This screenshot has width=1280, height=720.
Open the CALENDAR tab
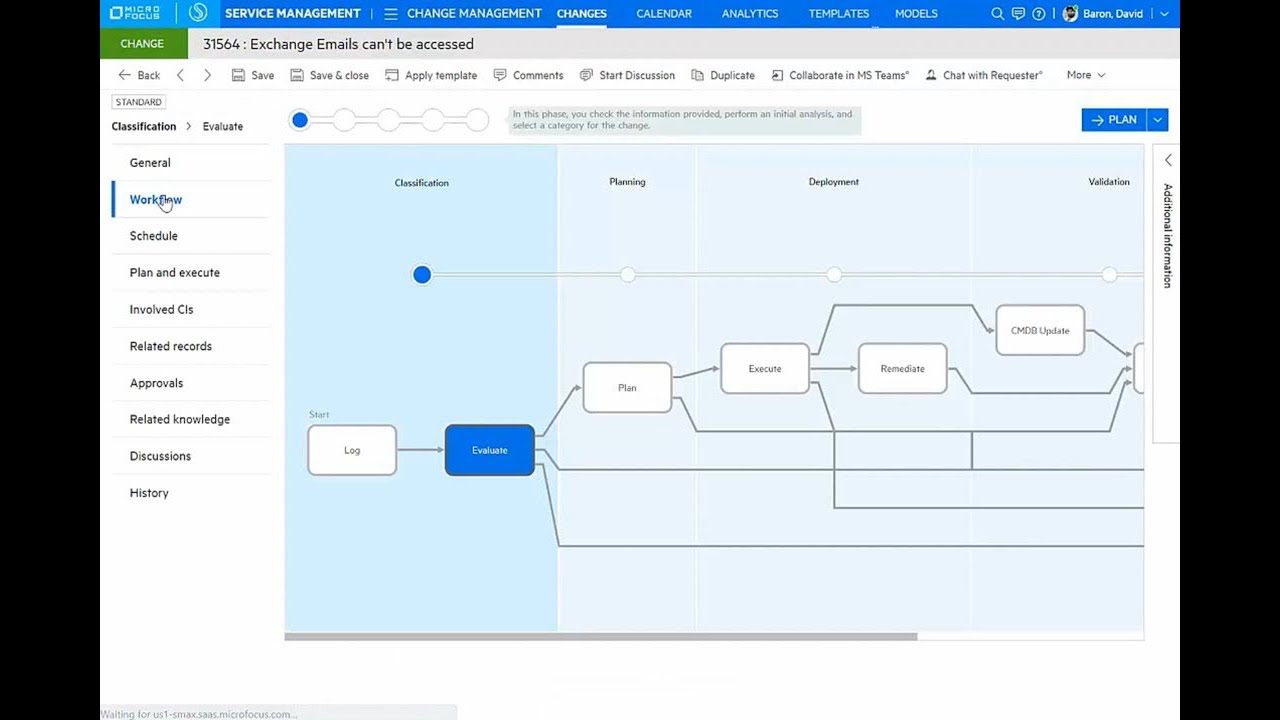pos(664,14)
